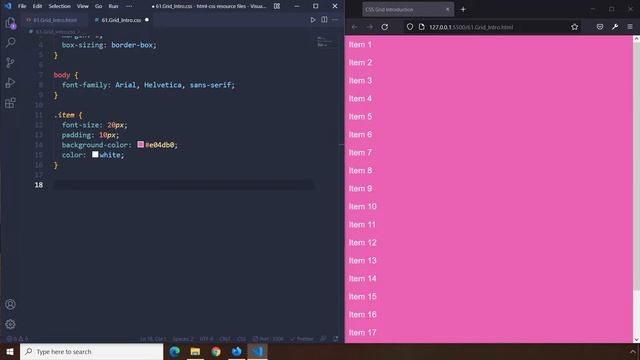Viewport: 640px width, 360px height.
Task: Select CSS Grid Introduction browser tab
Action: (x=407, y=9)
